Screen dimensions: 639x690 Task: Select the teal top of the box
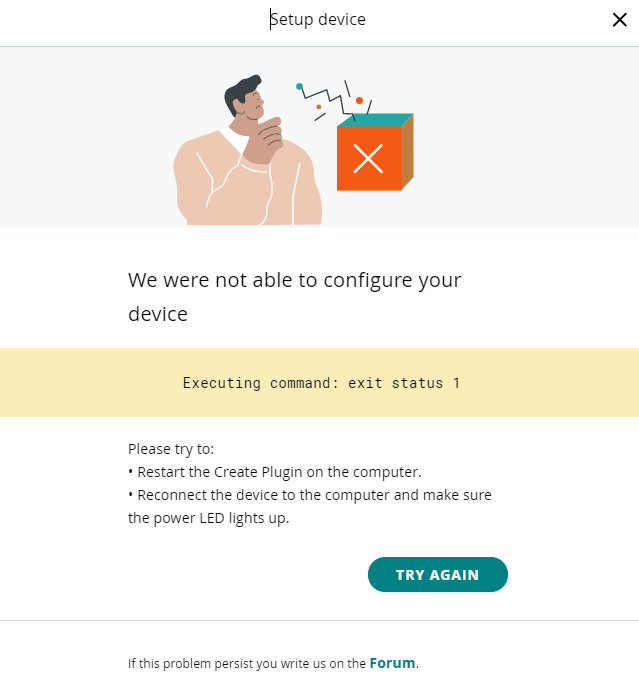coord(372,120)
